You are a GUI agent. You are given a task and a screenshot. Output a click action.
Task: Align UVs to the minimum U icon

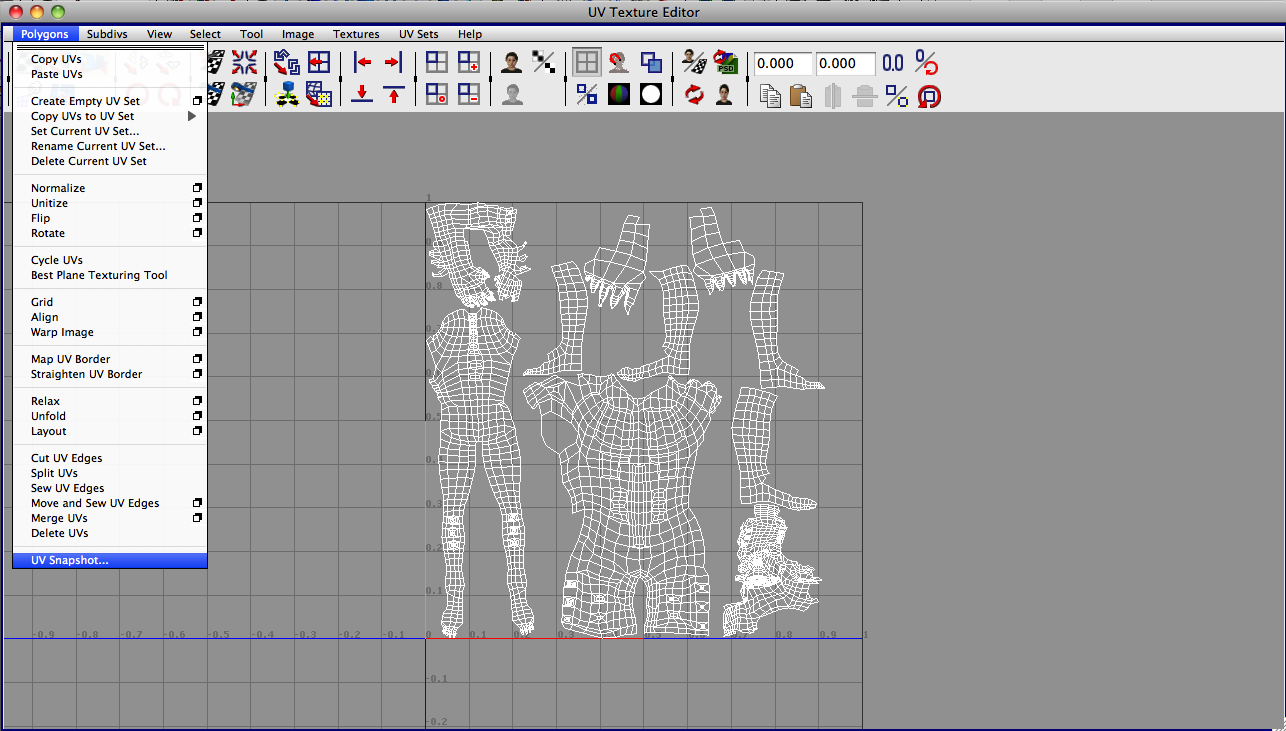[362, 62]
